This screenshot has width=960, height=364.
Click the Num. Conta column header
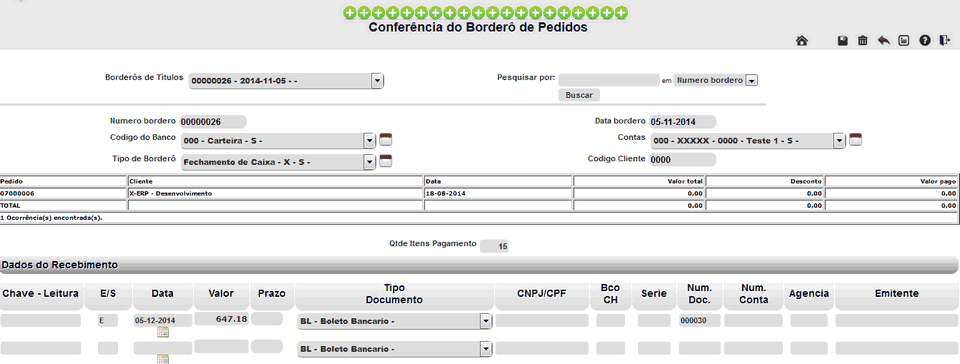(754, 294)
